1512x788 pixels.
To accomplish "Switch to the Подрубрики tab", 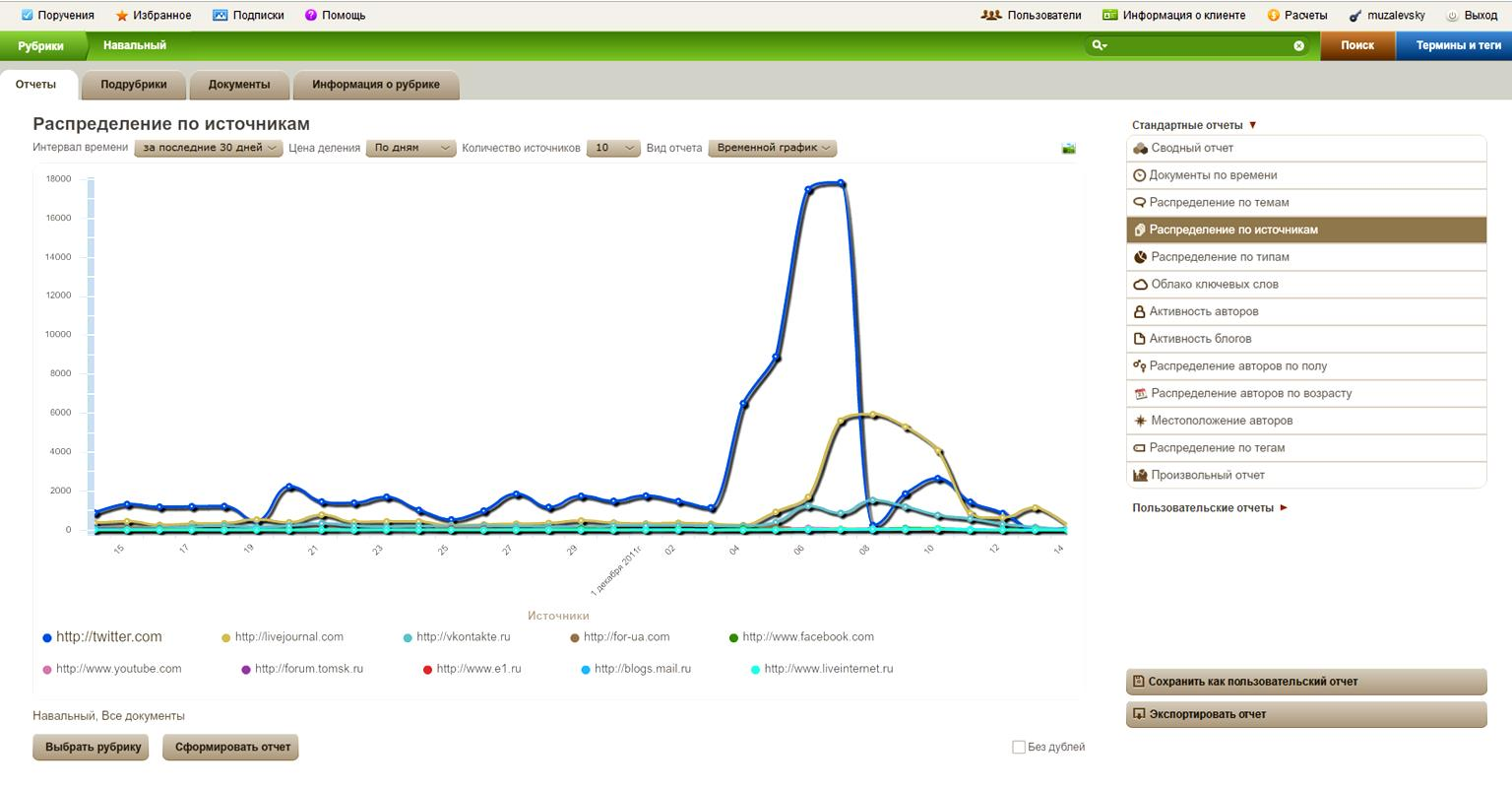I will (134, 85).
